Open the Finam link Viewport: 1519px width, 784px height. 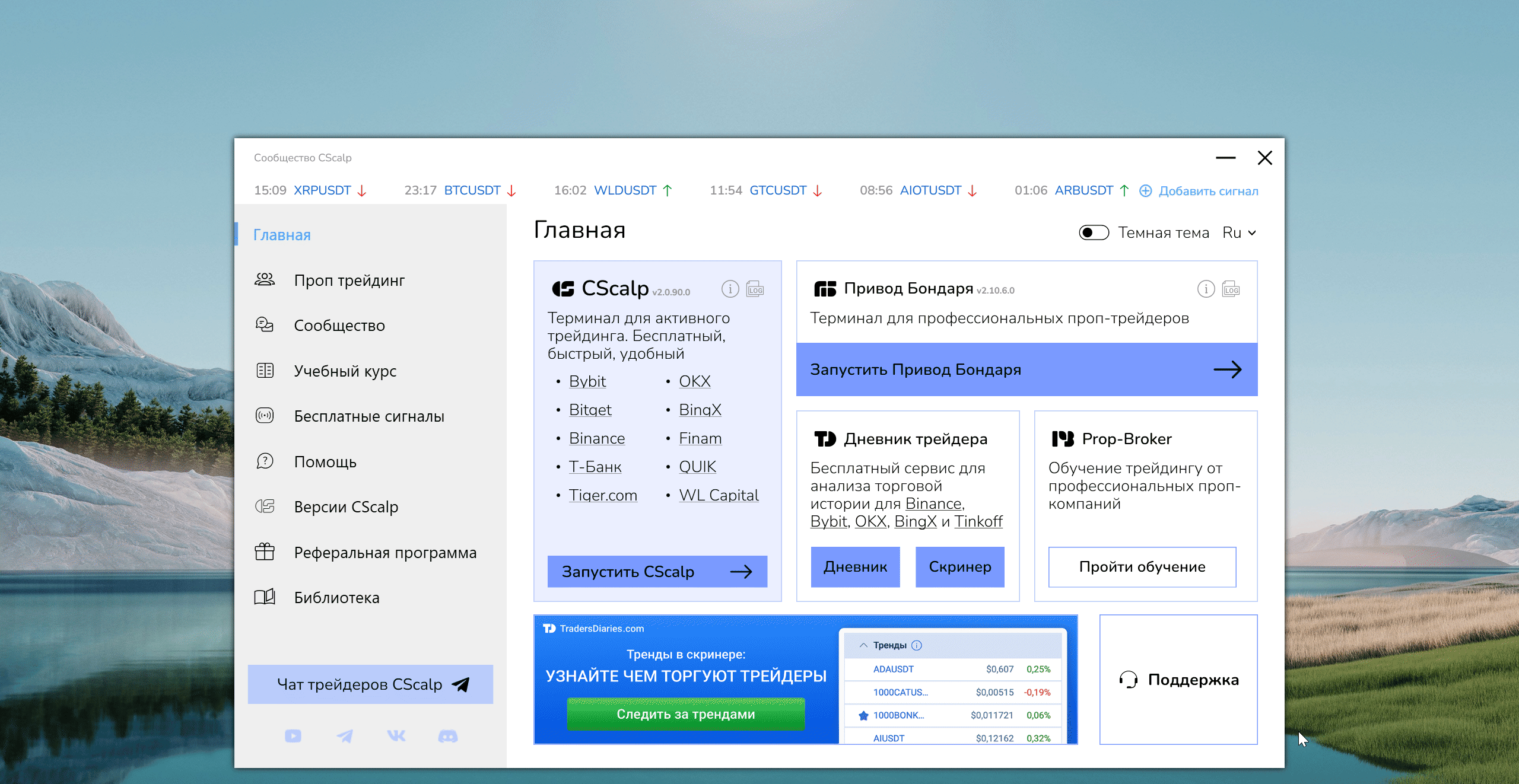click(700, 438)
